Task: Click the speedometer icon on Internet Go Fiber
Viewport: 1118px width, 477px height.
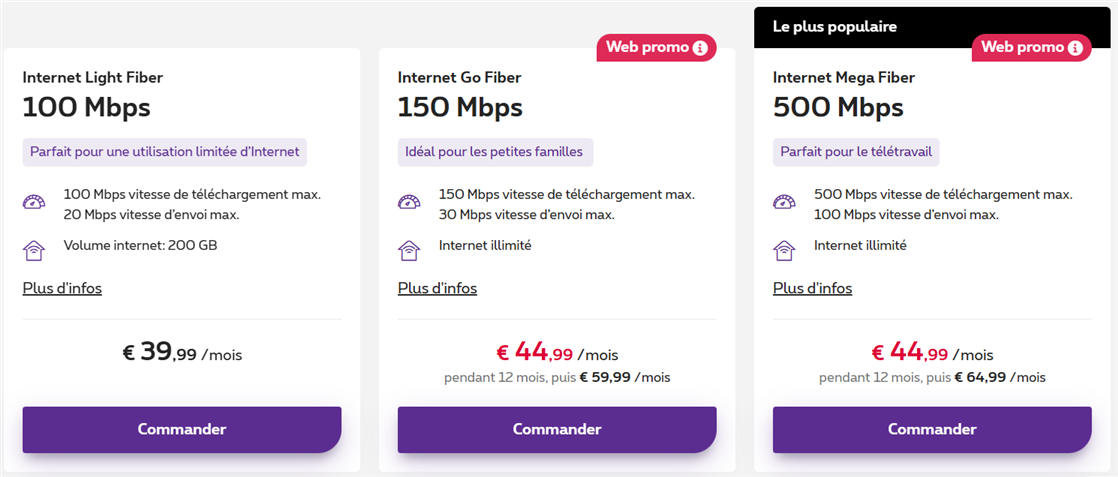Action: click(409, 203)
